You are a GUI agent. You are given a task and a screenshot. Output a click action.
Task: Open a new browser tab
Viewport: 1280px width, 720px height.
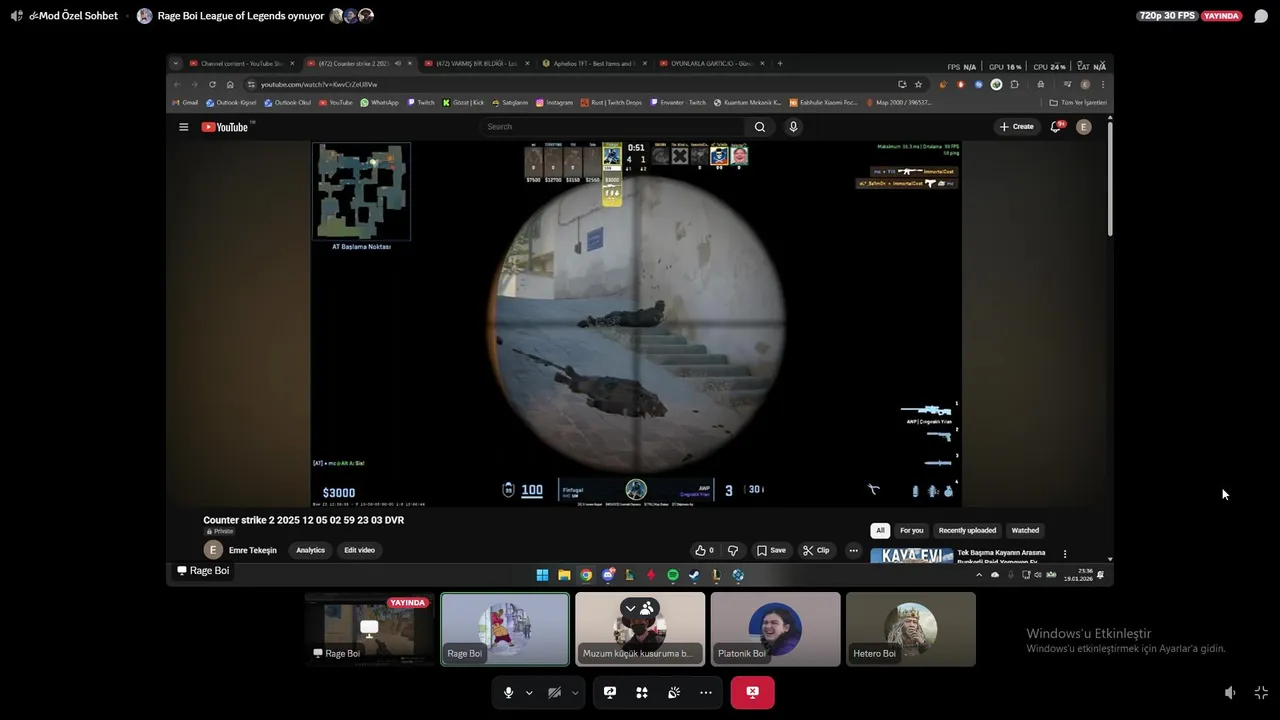[780, 63]
